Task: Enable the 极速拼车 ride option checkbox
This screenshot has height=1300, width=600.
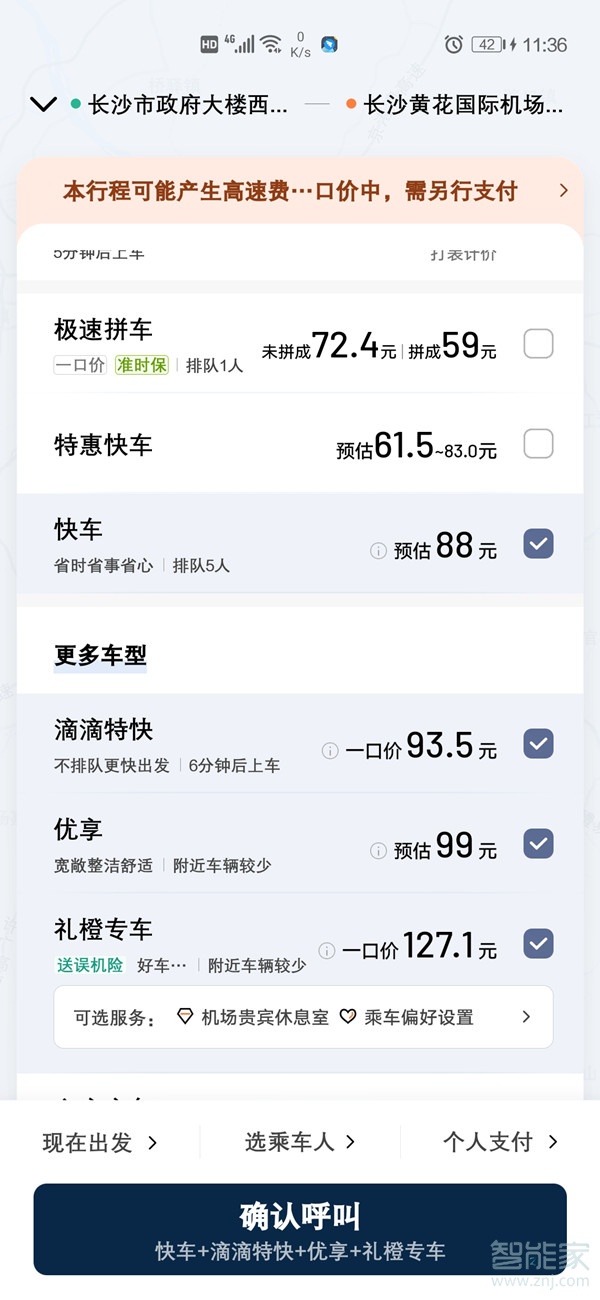Action: 538,343
